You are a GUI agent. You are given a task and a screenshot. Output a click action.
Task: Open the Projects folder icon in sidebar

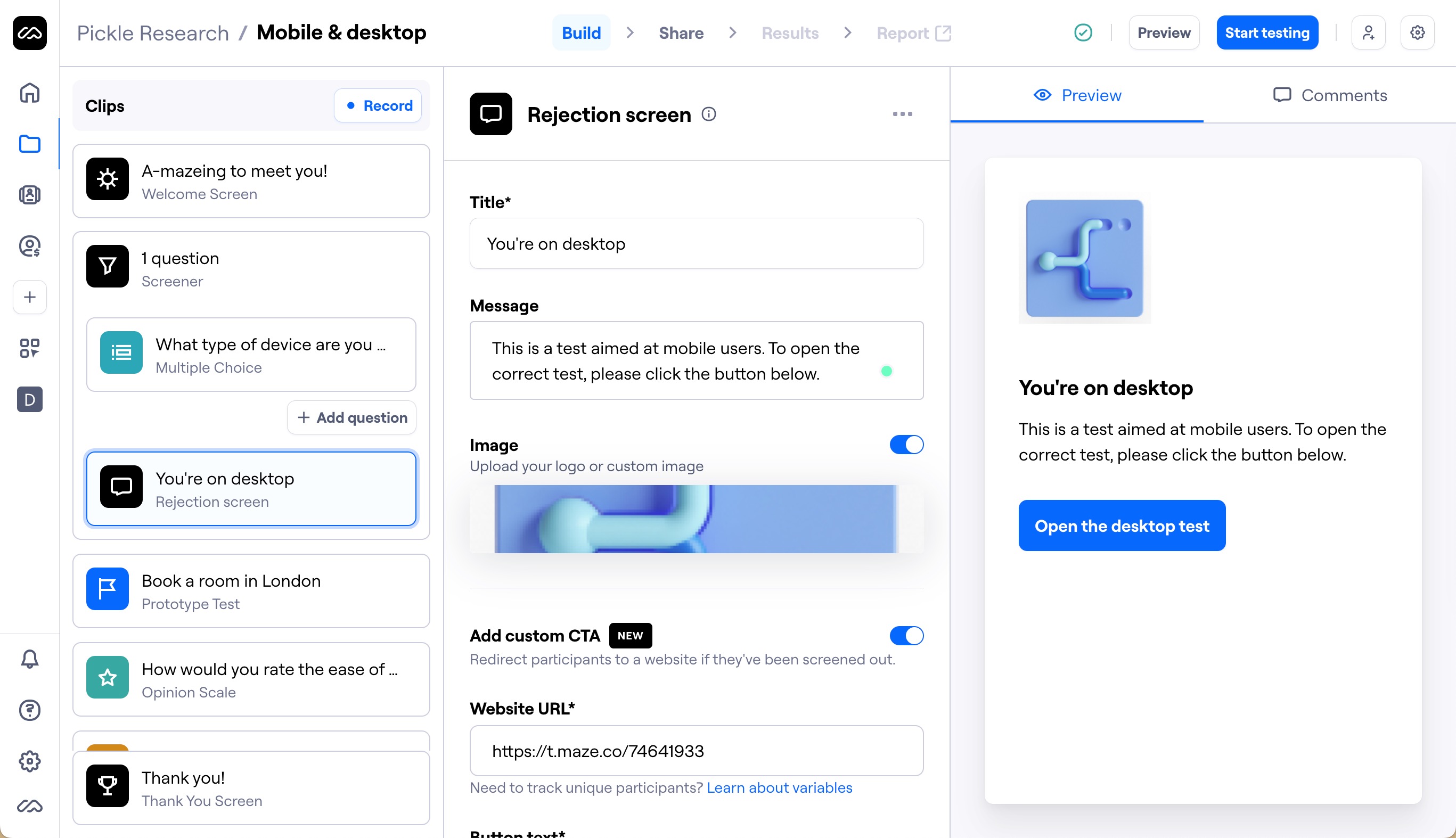(29, 144)
